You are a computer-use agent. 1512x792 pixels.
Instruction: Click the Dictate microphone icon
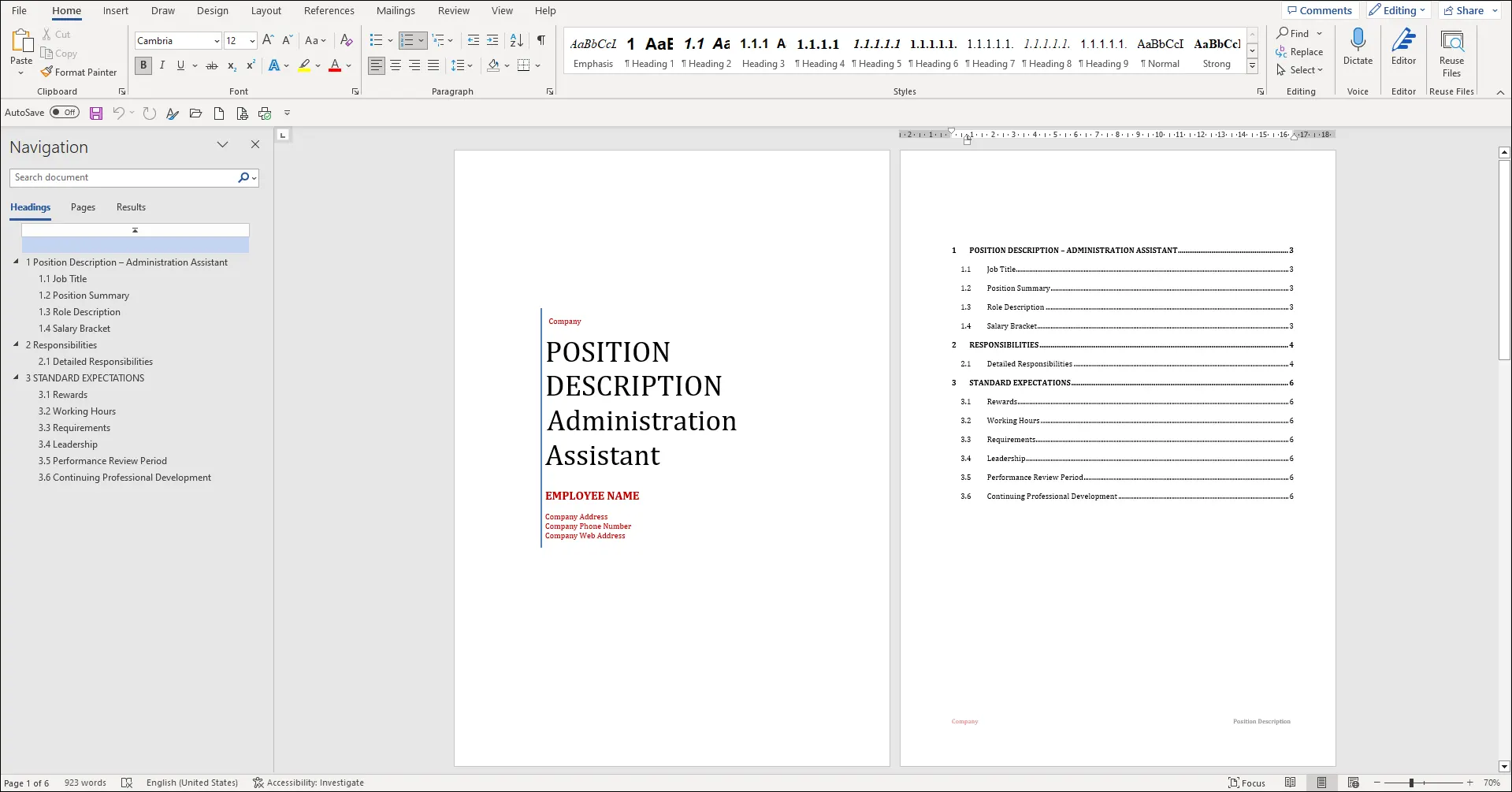1358,39
